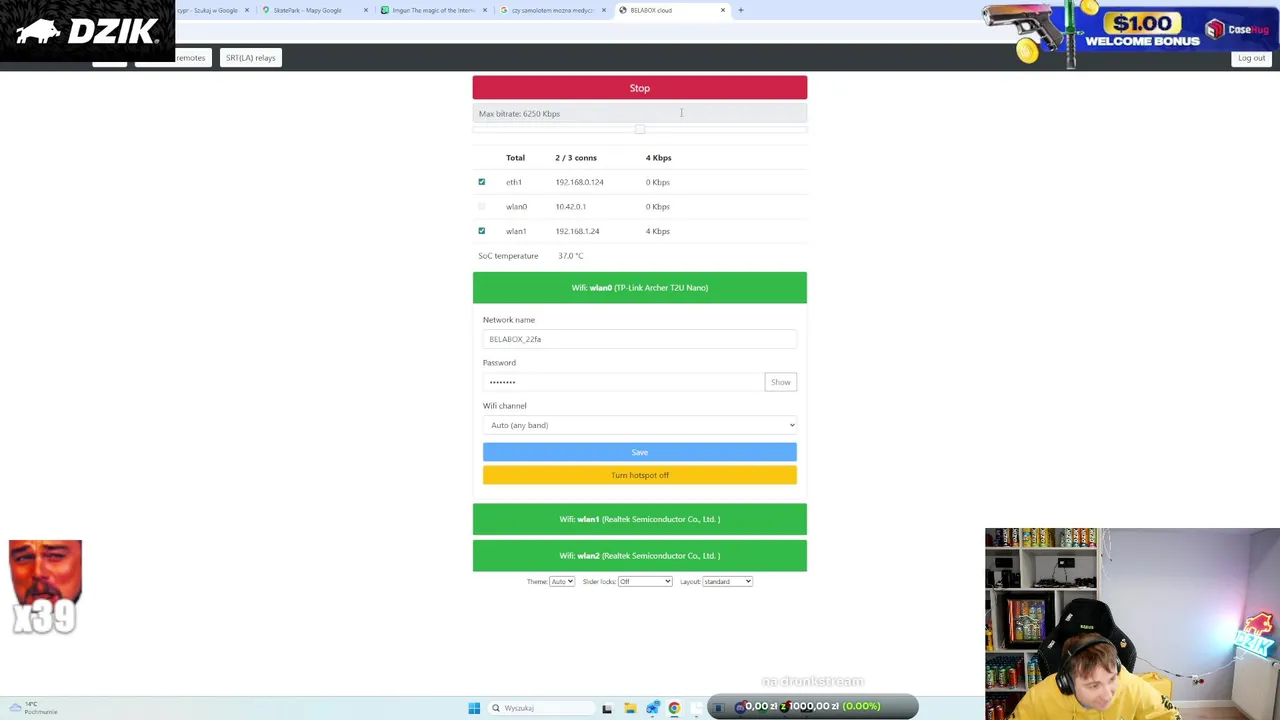Open File Explorer from the taskbar
1280x720 pixels.
coord(630,708)
